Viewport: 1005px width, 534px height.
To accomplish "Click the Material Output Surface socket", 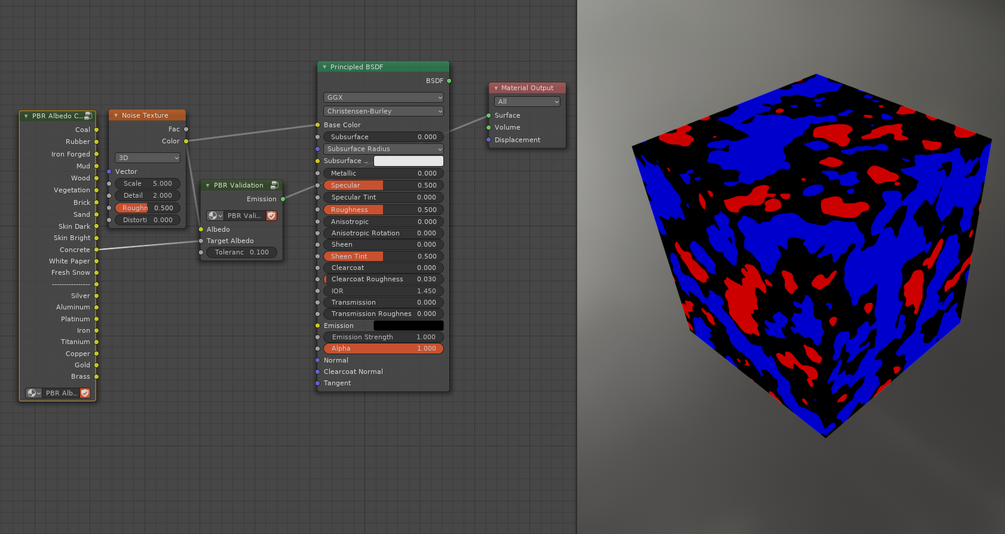I will 488,115.
